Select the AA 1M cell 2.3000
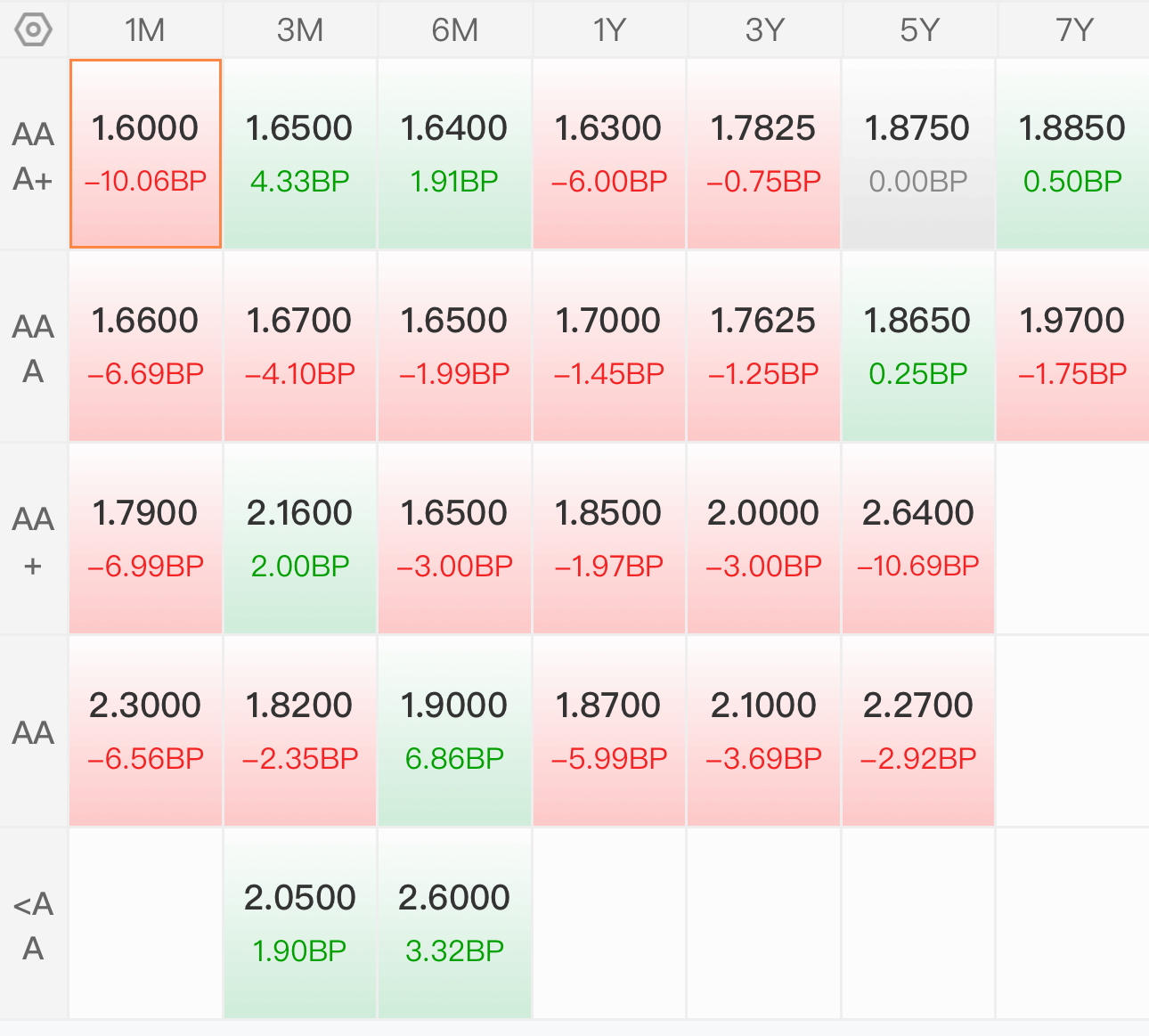 click(145, 731)
